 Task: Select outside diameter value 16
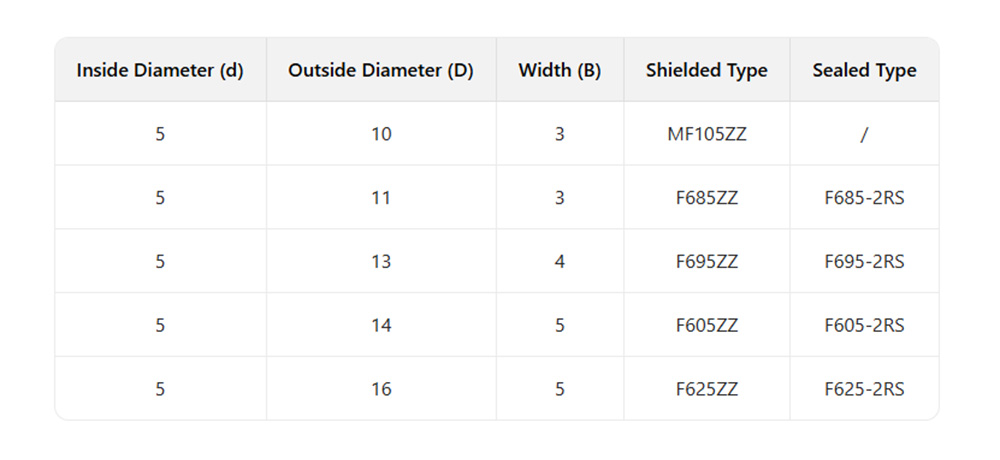pyautogui.click(x=381, y=390)
